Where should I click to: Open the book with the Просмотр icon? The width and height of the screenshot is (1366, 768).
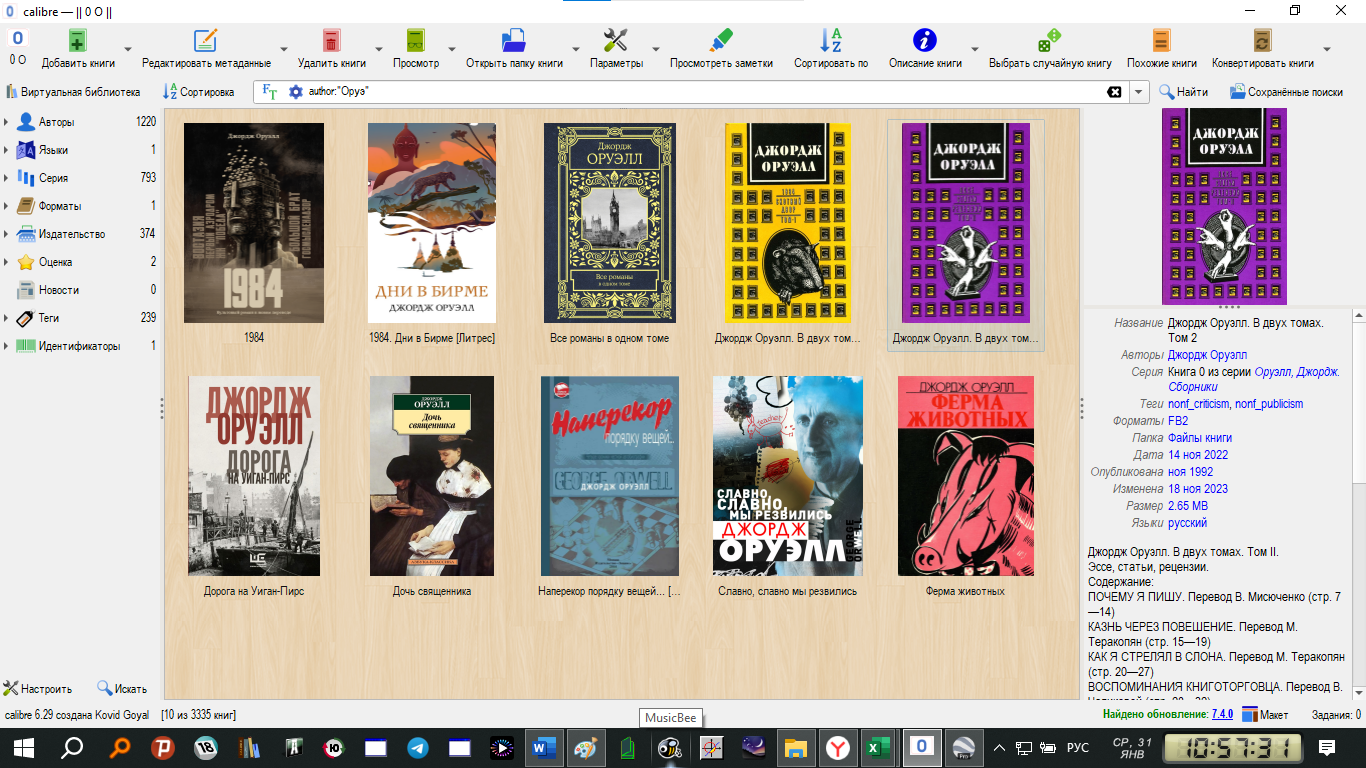pyautogui.click(x=416, y=40)
